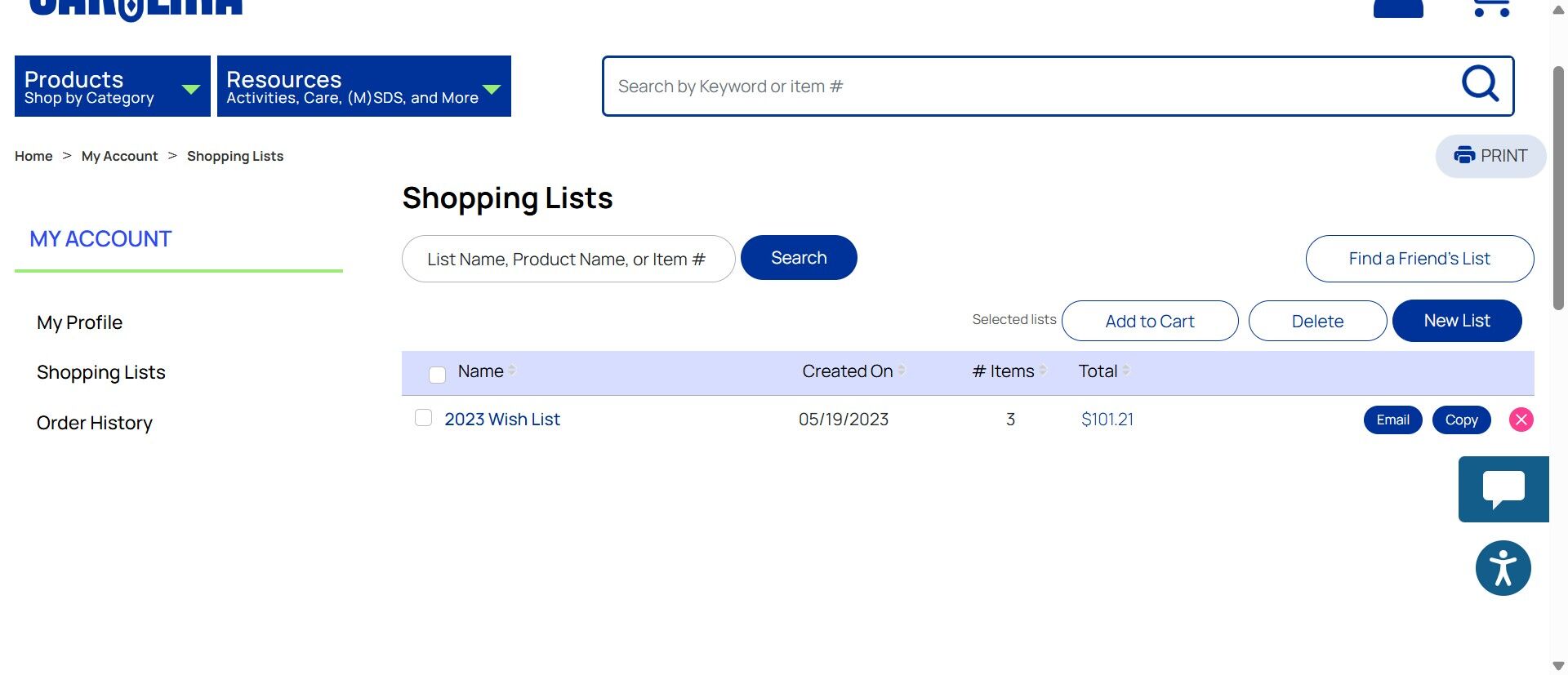Image resolution: width=1568 pixels, height=675 pixels.
Task: Click the New List button
Action: [x=1456, y=321]
